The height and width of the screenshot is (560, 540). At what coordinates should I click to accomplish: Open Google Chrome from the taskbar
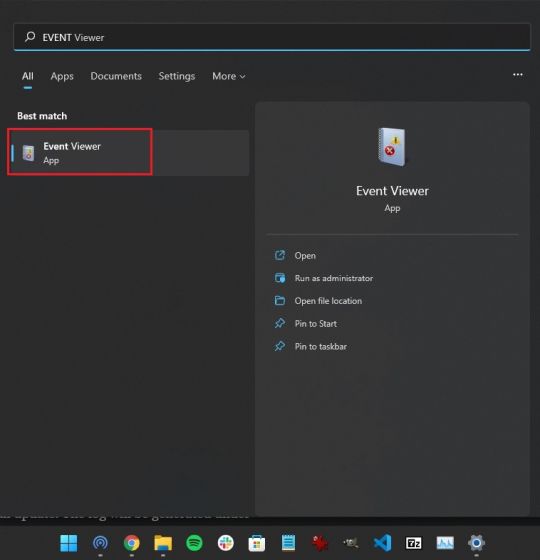[132, 543]
